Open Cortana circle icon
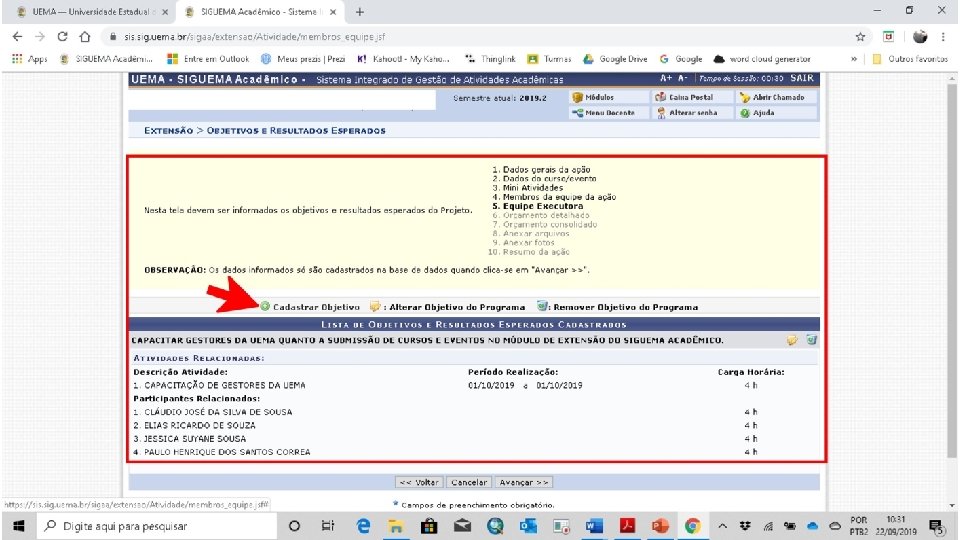This screenshot has height=540, width=960. [x=294, y=526]
